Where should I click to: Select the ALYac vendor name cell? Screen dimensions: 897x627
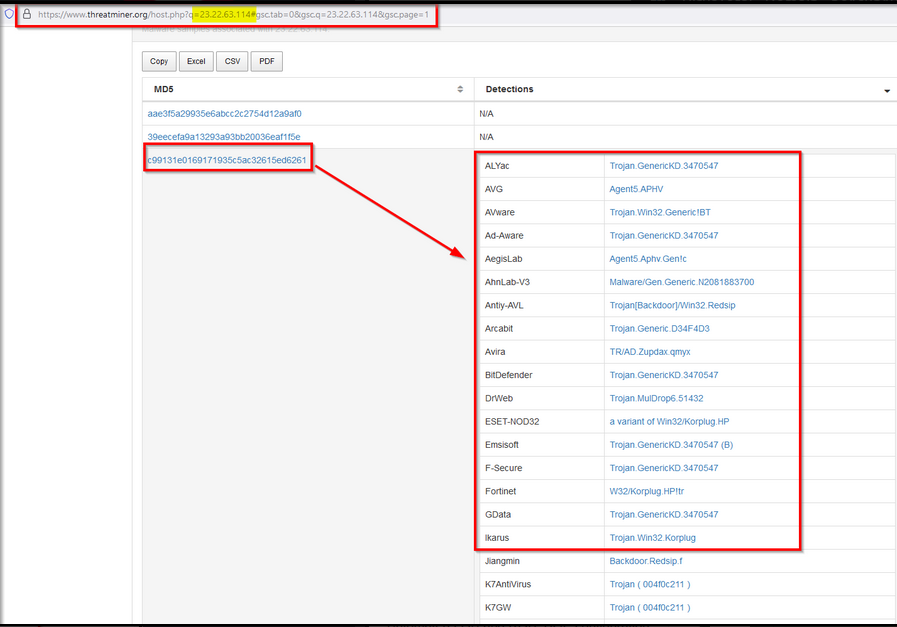[x=542, y=166]
